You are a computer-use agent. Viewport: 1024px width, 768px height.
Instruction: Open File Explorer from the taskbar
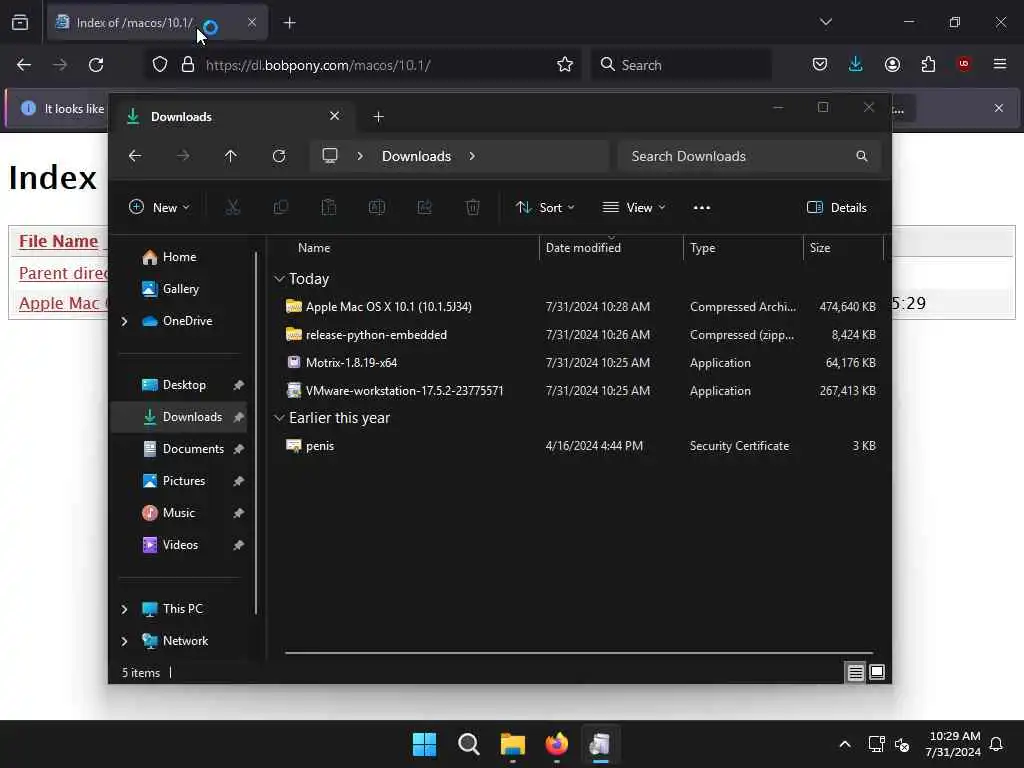(x=513, y=744)
